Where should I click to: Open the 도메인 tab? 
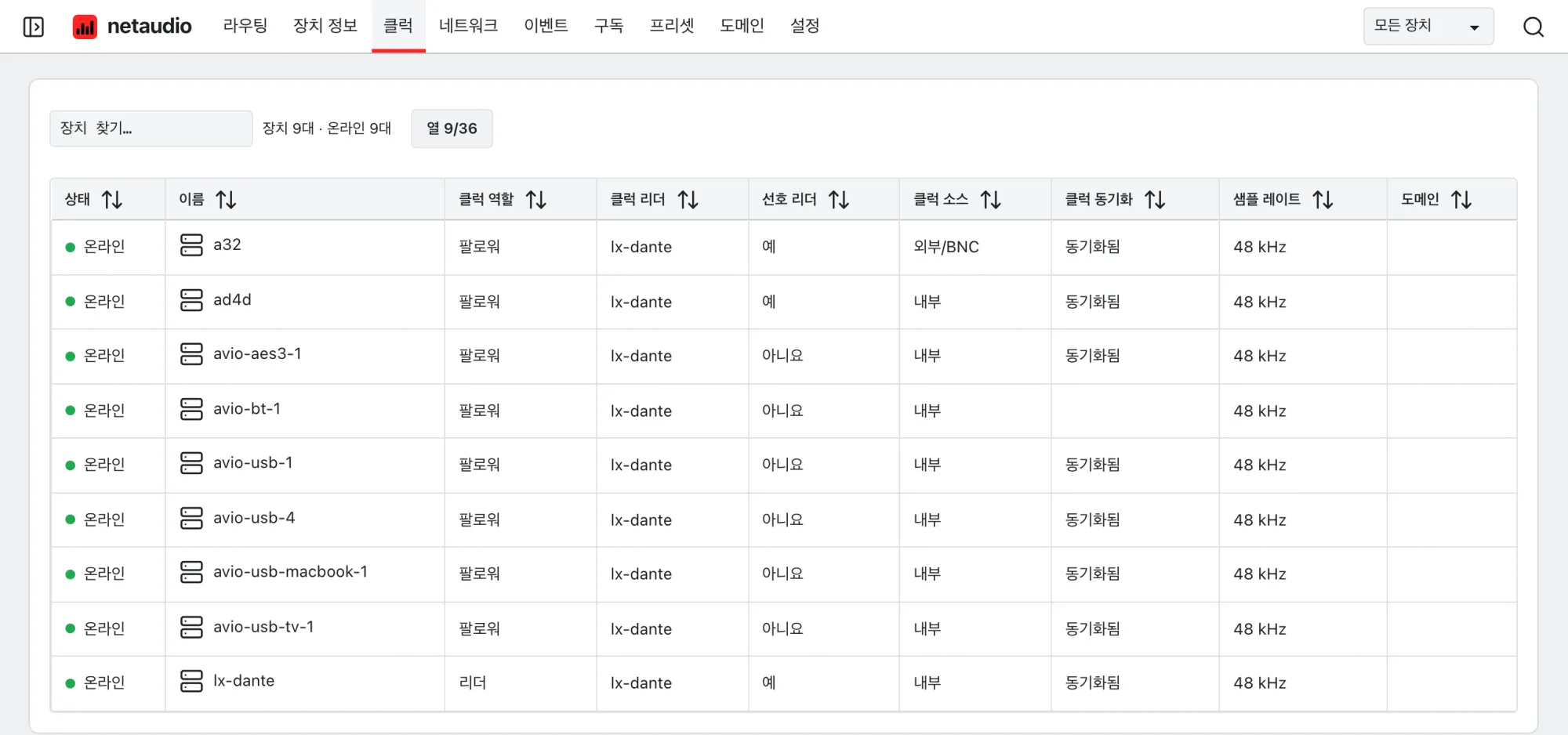[742, 26]
